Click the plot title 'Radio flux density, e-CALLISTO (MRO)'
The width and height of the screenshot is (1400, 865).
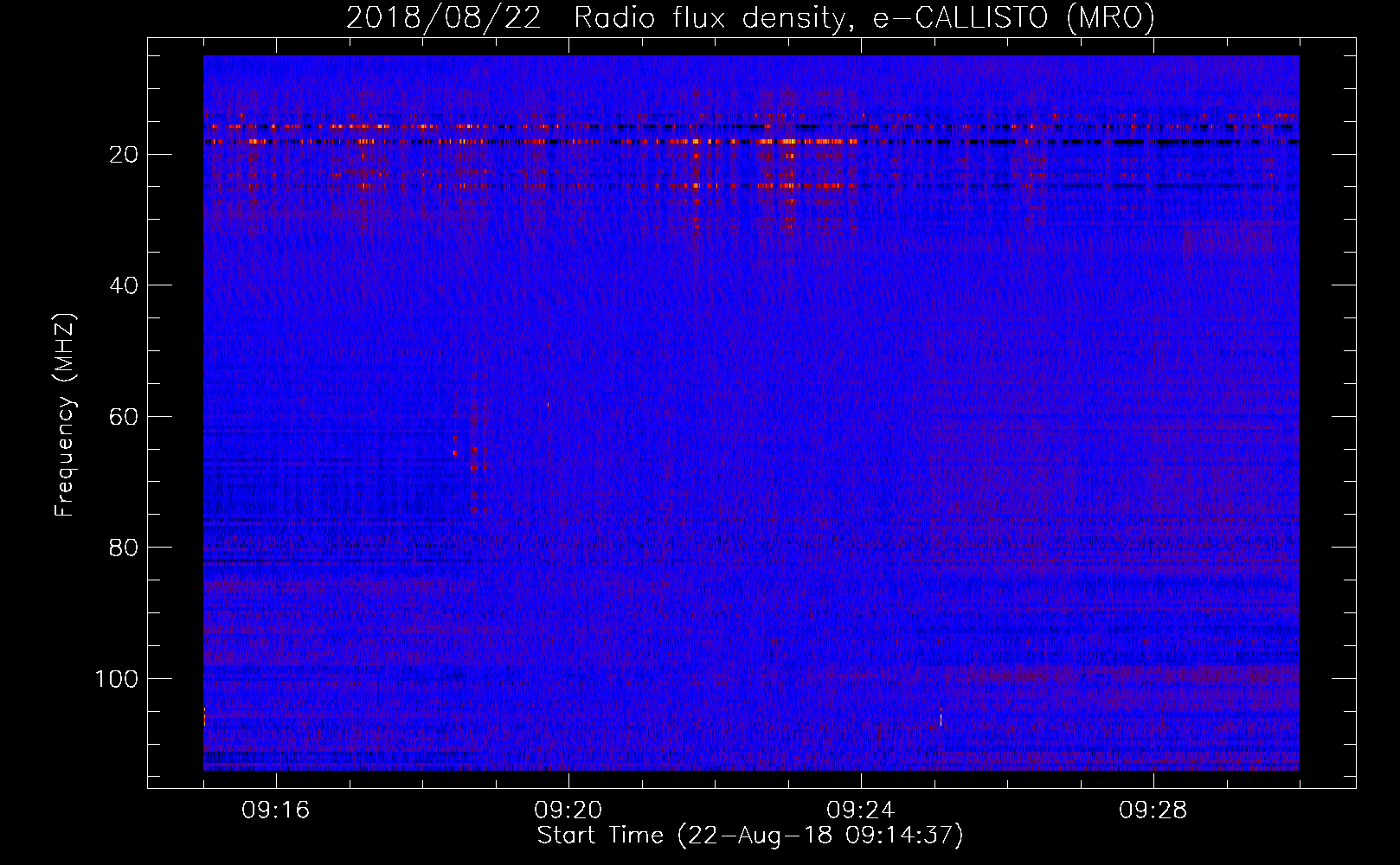(x=864, y=17)
